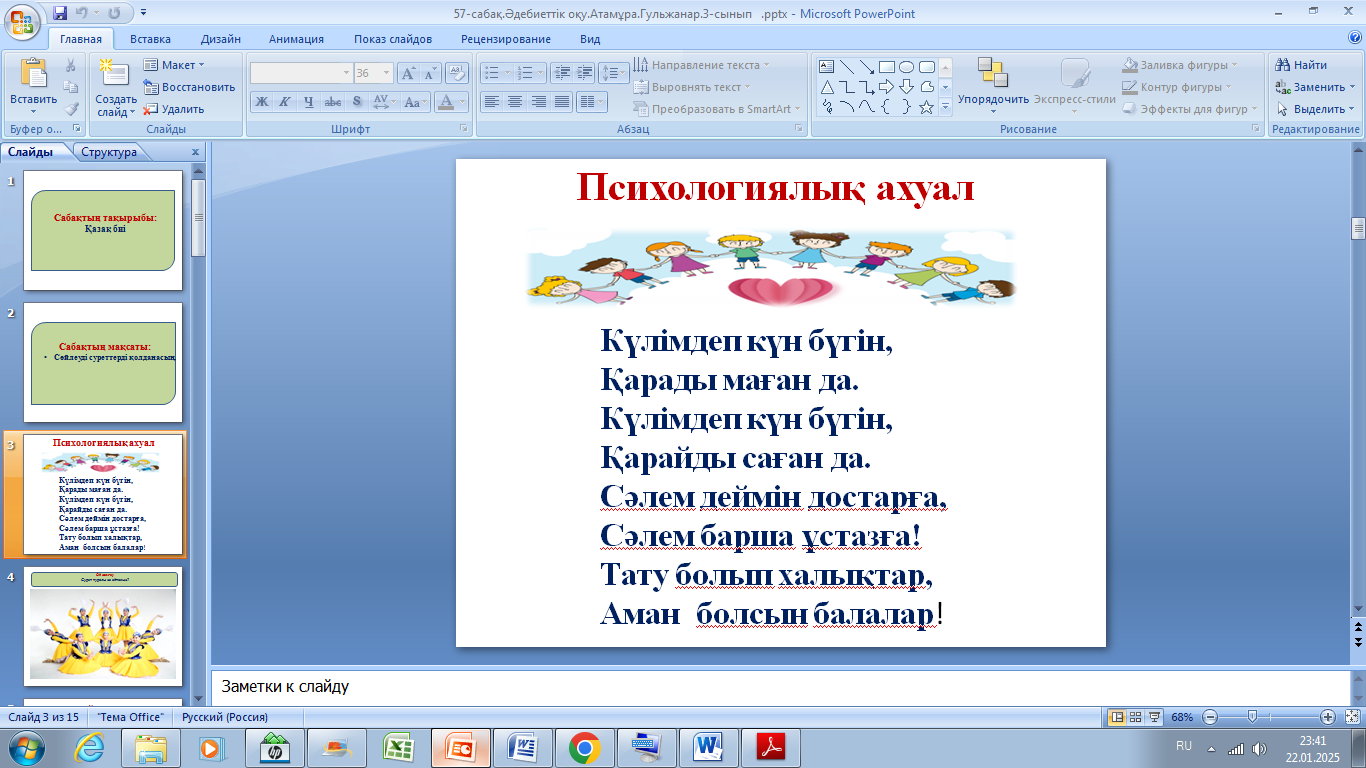
Task: Click the zoom slider handle
Action: pyautogui.click(x=1252, y=717)
